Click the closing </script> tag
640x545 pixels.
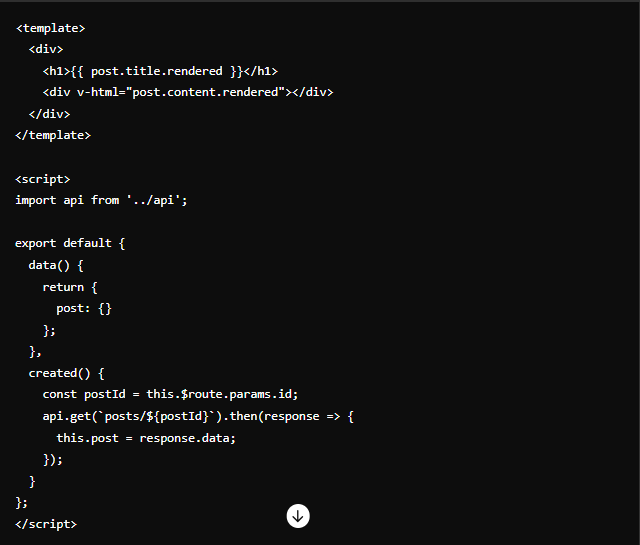click(x=46, y=524)
